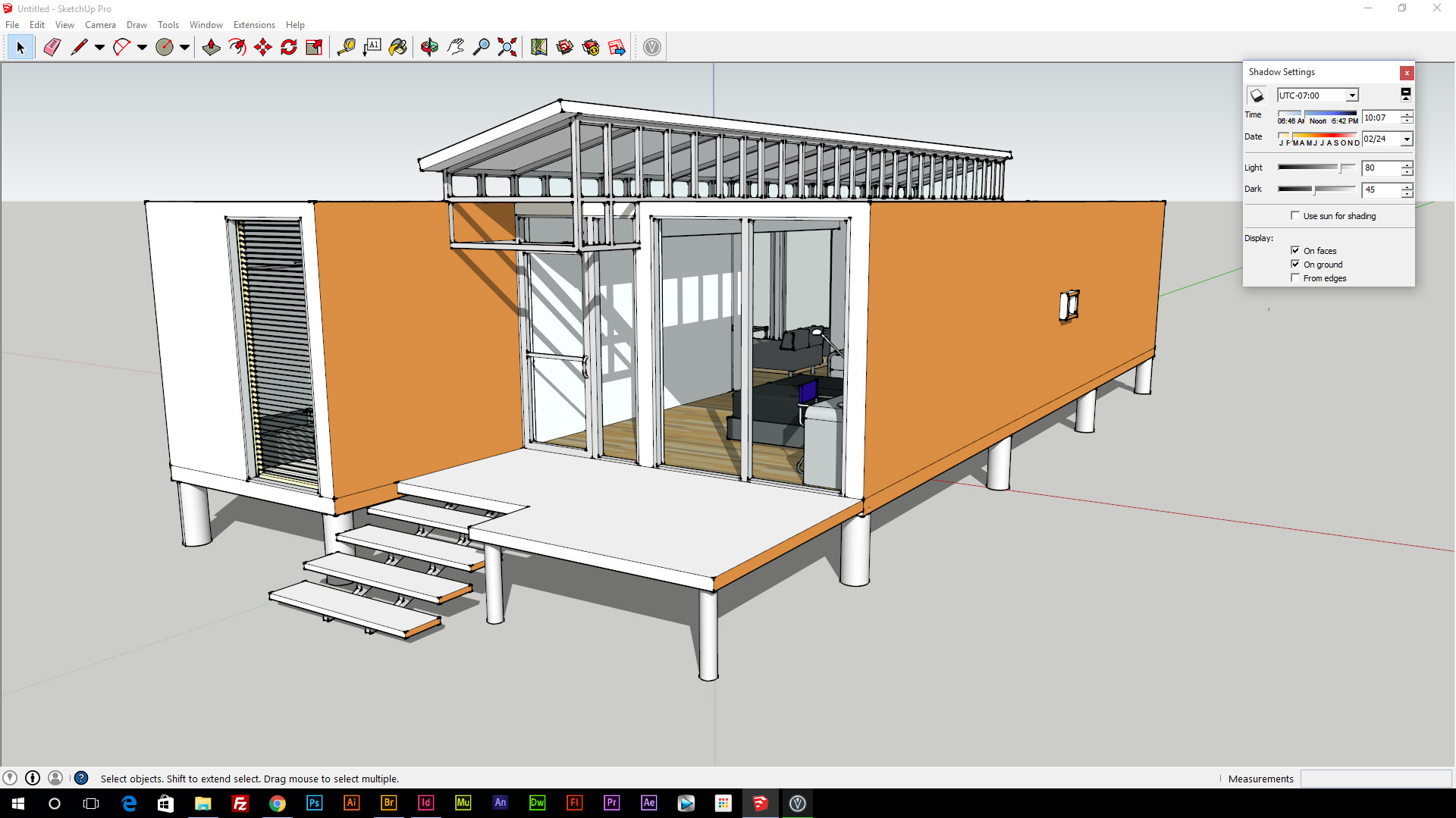The width and height of the screenshot is (1456, 818).
Task: Enable Use sun for shading
Action: click(x=1295, y=216)
